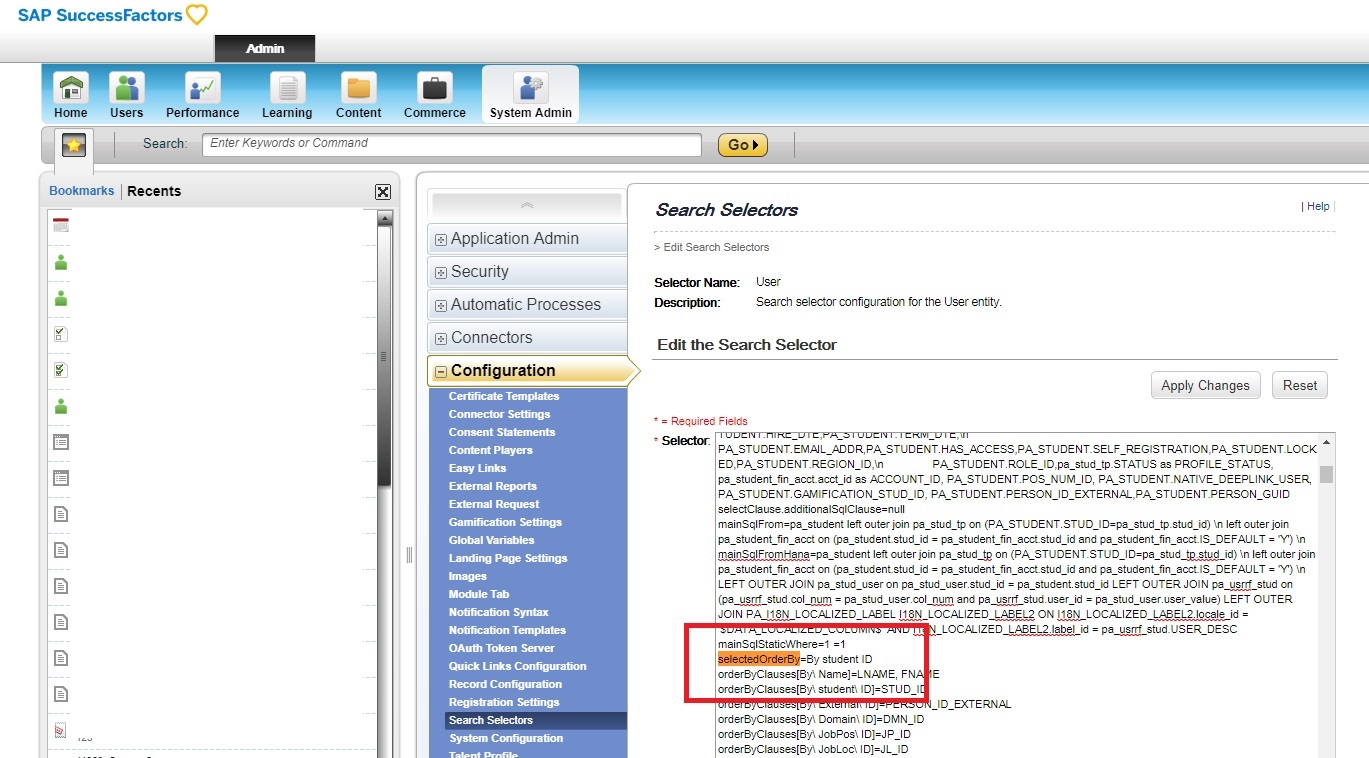Click the SAP SuccessFactors logo

tap(112, 15)
